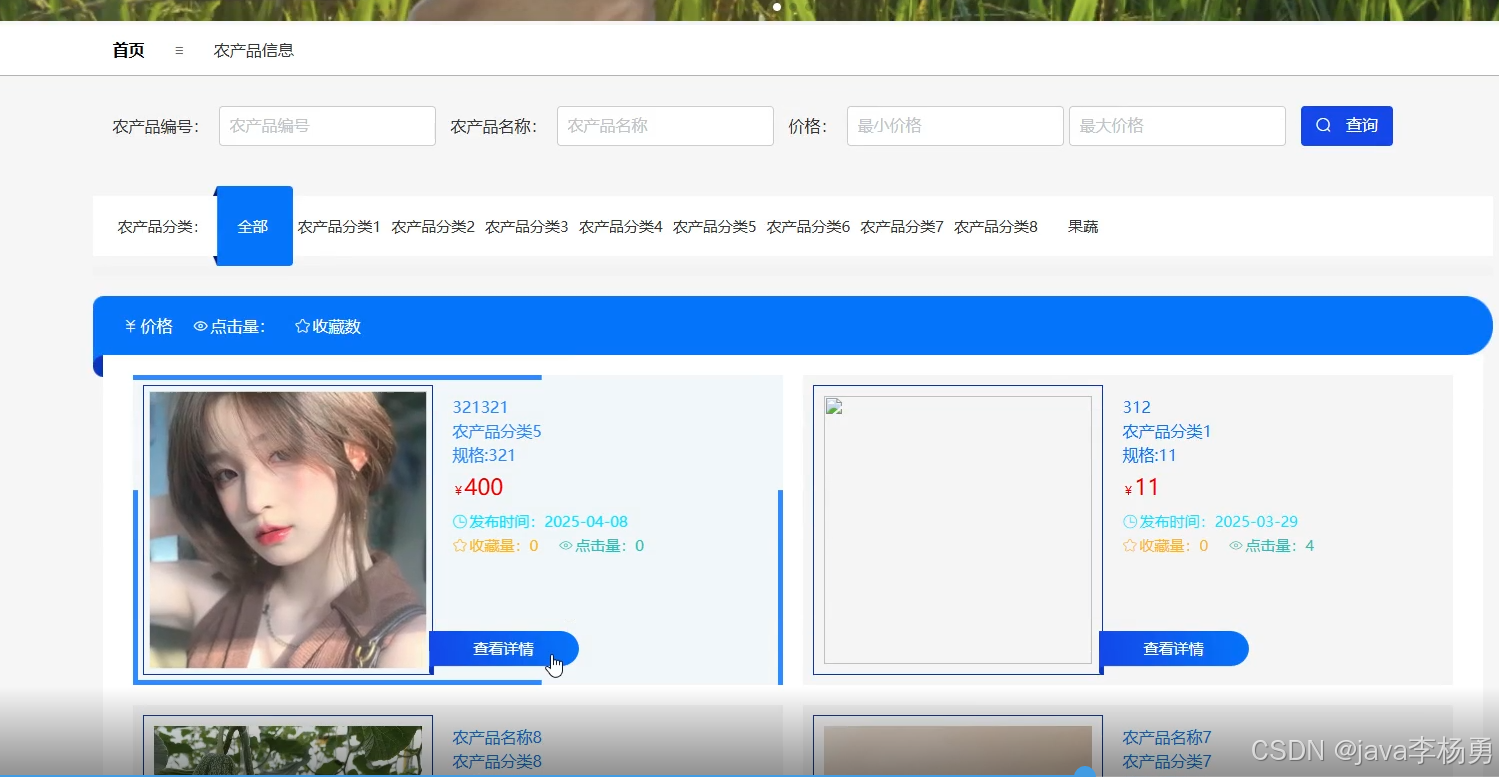Sort products by 点击量
1499x777 pixels.
(x=230, y=327)
